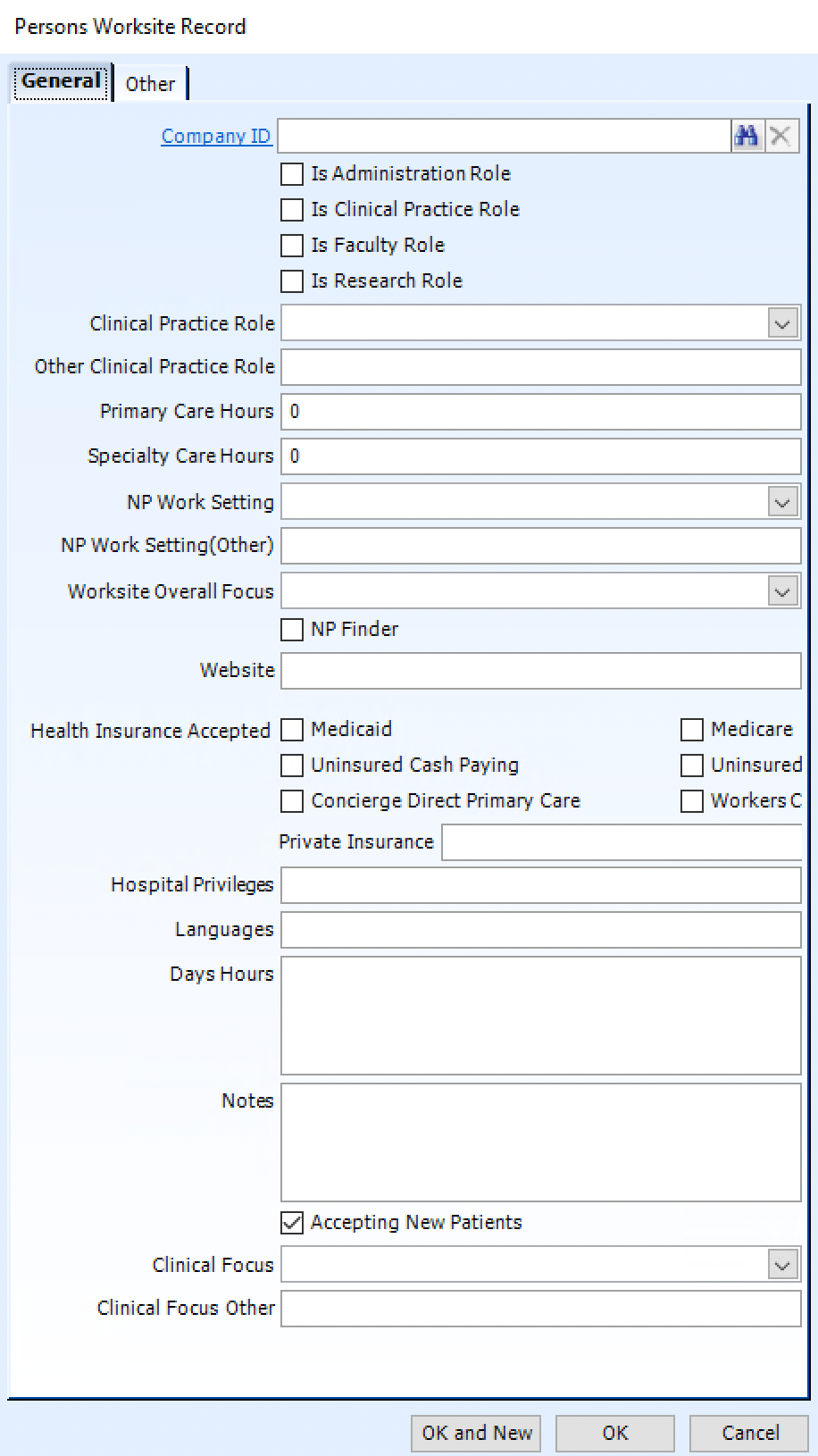Click the Primary Care Hours field
The width and height of the screenshot is (818, 1456).
(x=541, y=412)
